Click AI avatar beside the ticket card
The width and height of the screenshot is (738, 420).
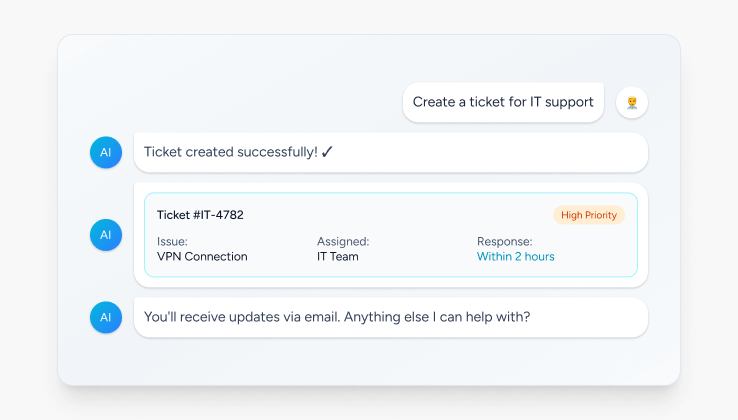(x=106, y=235)
